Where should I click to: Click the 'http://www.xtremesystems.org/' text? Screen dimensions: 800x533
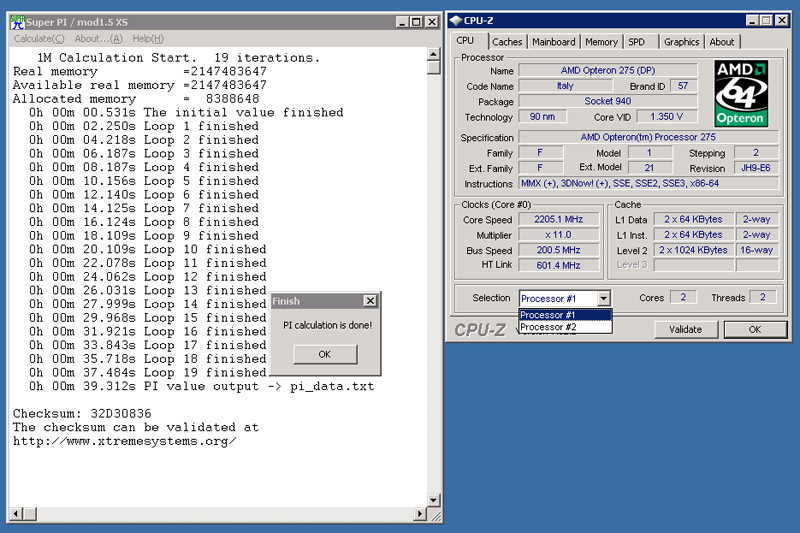tap(124, 441)
